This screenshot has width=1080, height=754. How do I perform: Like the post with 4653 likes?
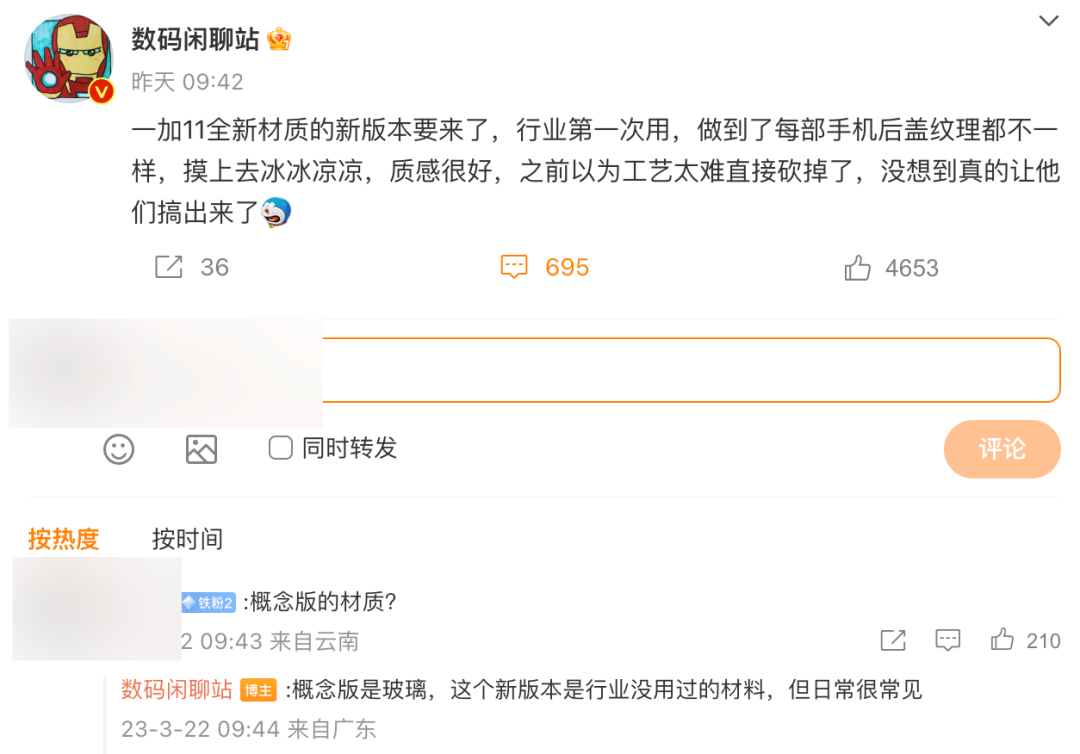tap(857, 268)
